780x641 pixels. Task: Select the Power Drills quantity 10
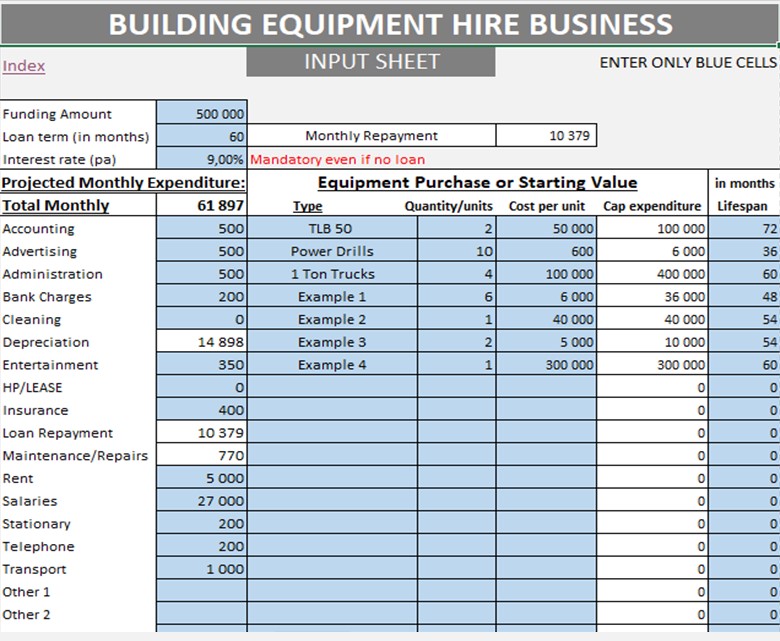(457, 251)
